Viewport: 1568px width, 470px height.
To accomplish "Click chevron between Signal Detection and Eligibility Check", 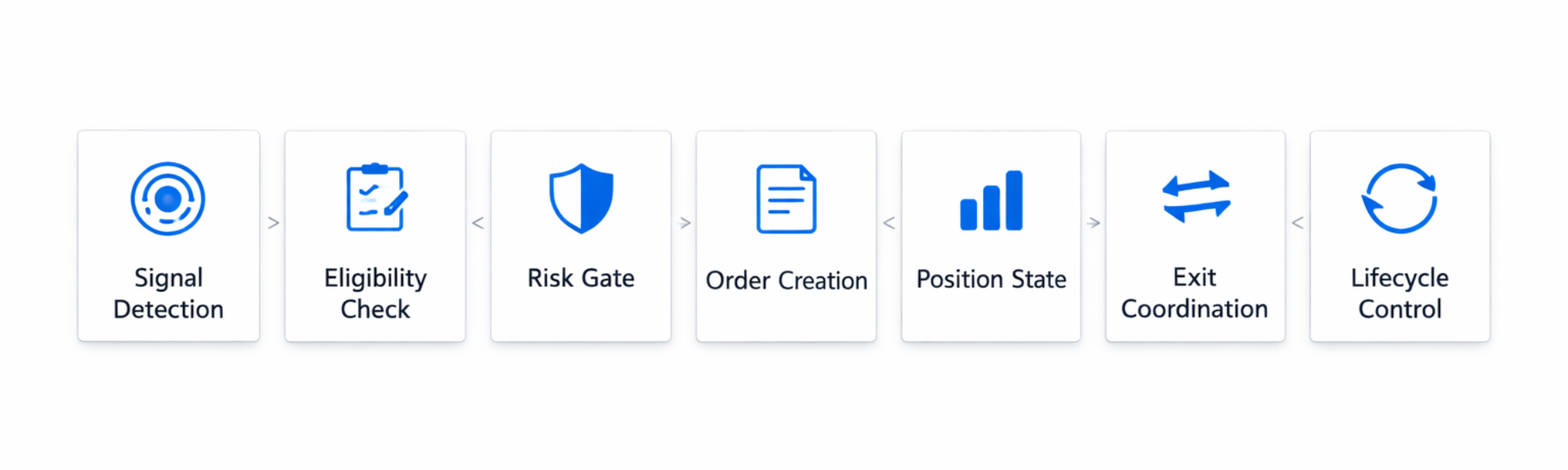I will click(x=273, y=223).
